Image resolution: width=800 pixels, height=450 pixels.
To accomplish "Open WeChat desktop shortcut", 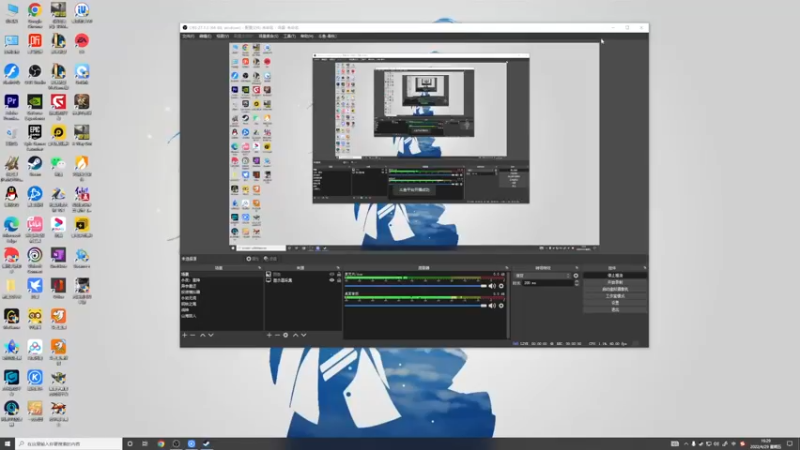I will (58, 166).
